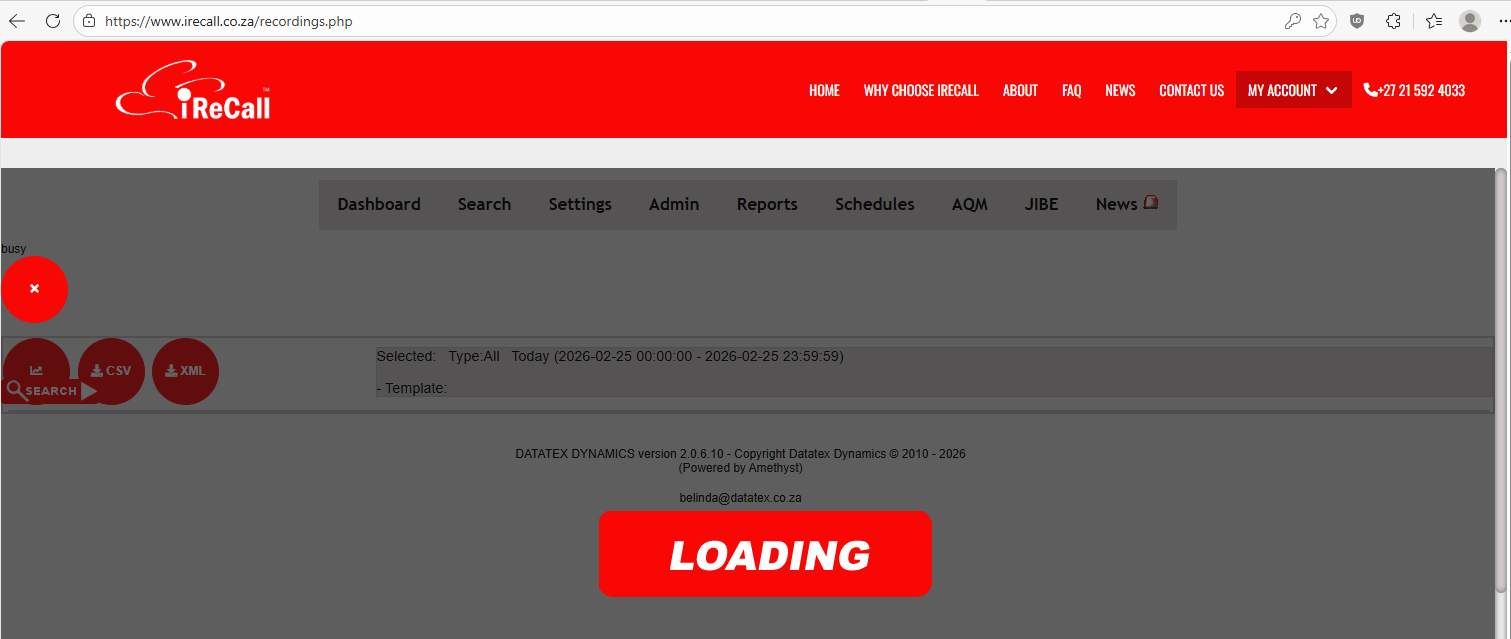Open the Dashboard tab

click(x=379, y=204)
